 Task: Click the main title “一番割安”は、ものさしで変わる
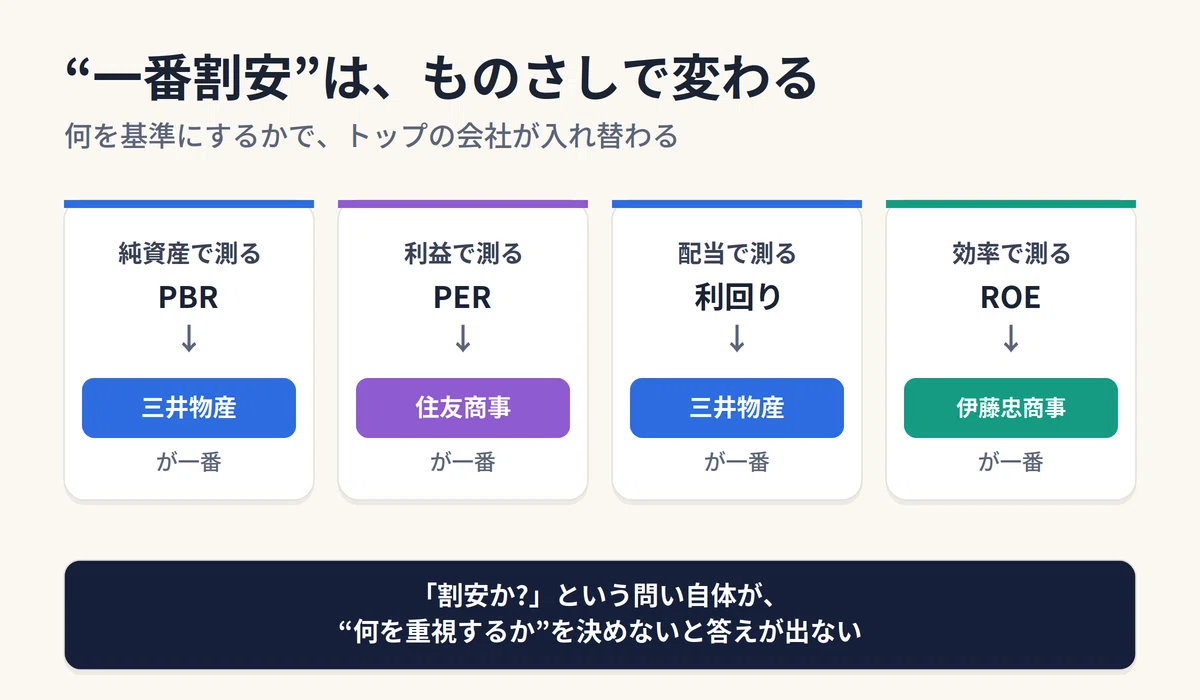coord(440,78)
